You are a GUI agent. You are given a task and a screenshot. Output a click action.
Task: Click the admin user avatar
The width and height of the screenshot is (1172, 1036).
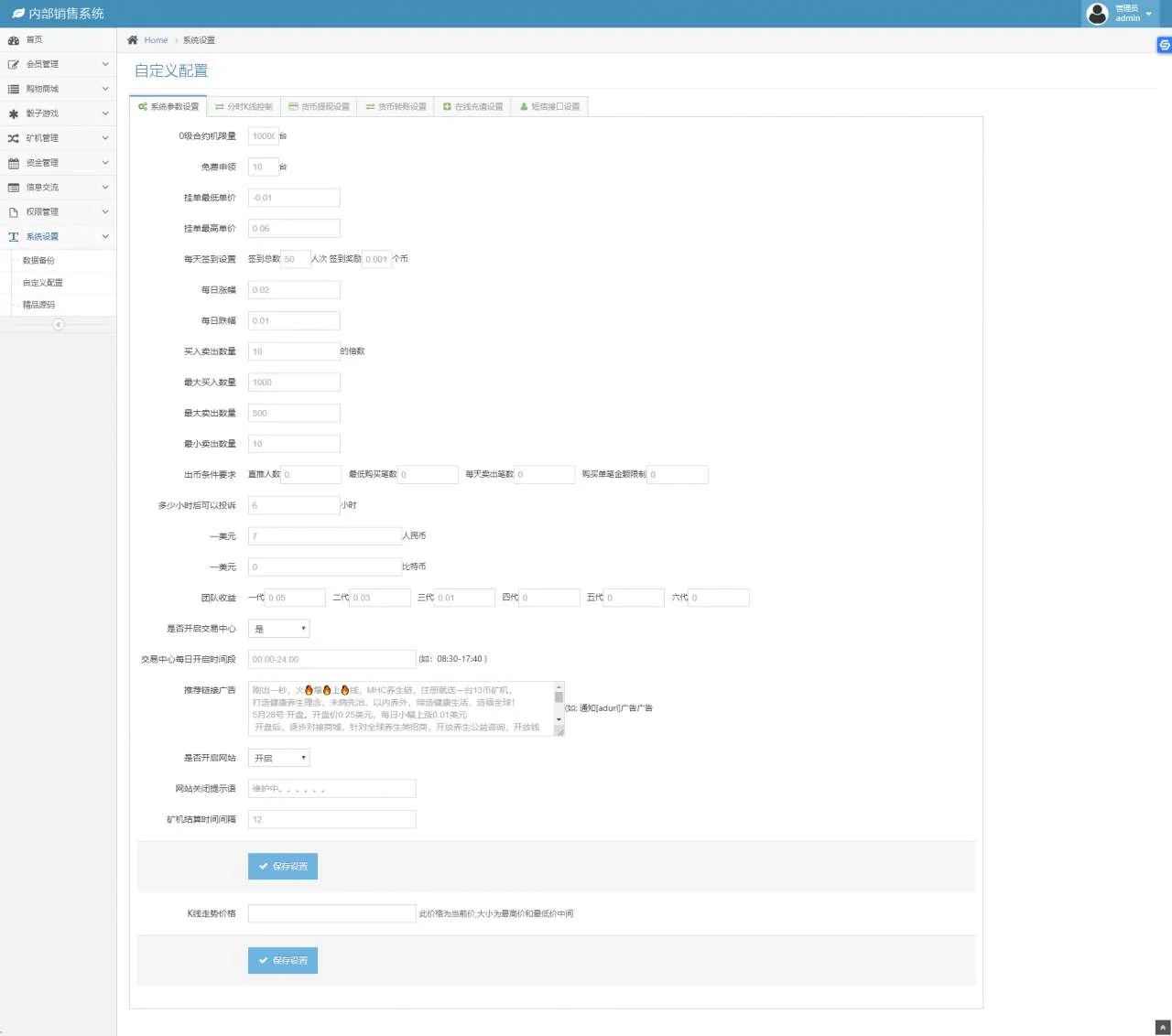pyautogui.click(x=1097, y=14)
